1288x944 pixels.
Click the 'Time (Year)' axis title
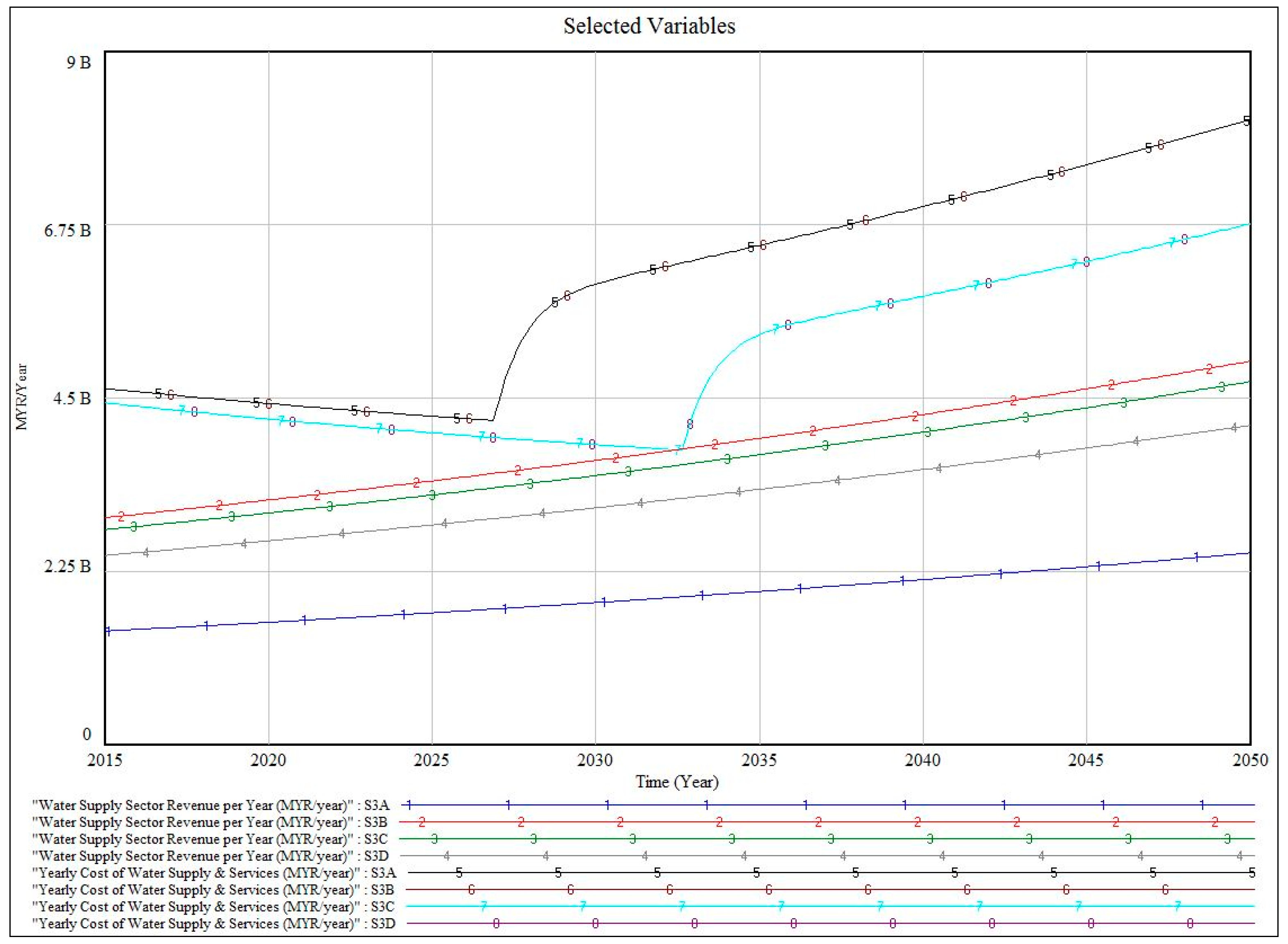pyautogui.click(x=677, y=782)
